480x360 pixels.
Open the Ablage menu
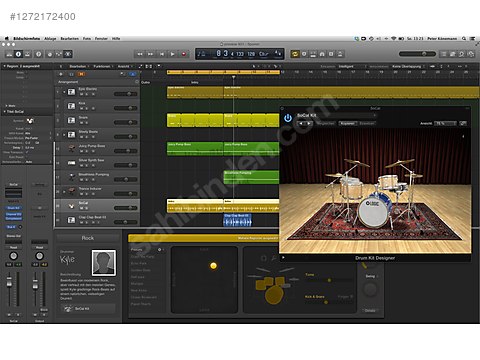tap(50, 39)
